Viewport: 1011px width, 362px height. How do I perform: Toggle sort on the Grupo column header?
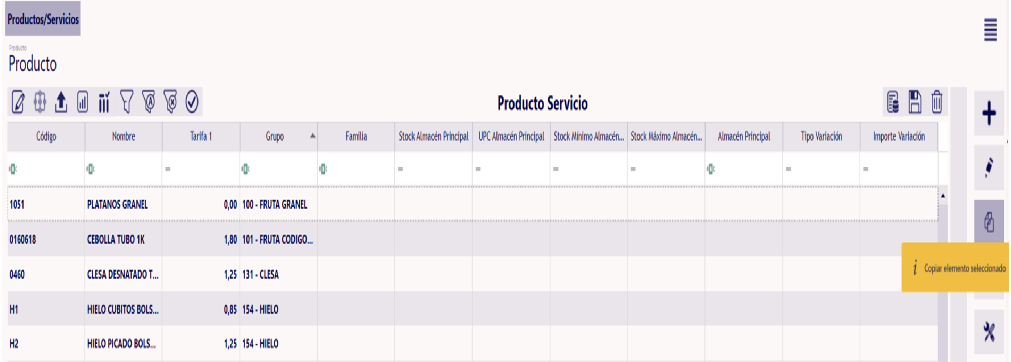(x=279, y=136)
